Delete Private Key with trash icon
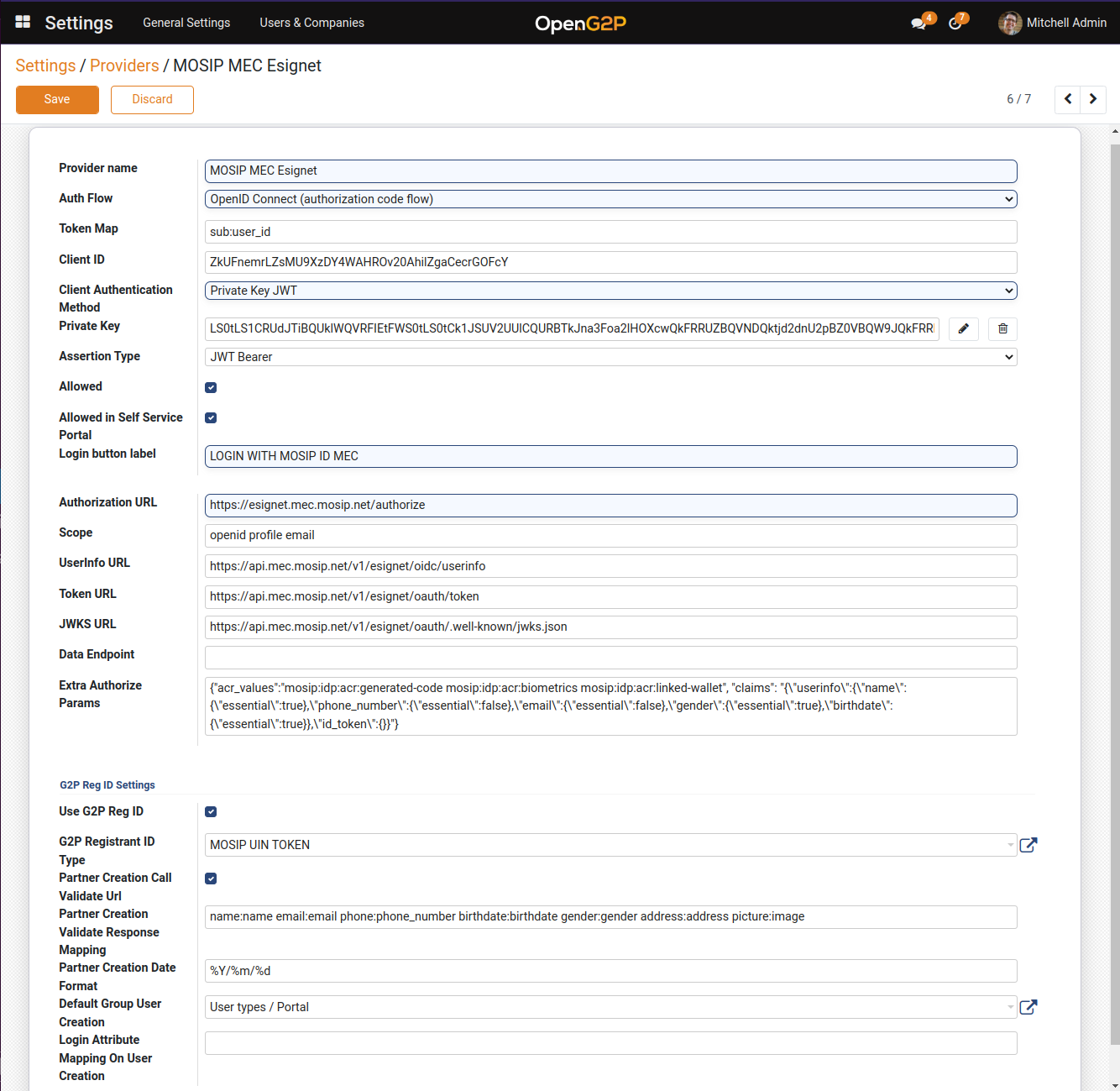 (1002, 329)
